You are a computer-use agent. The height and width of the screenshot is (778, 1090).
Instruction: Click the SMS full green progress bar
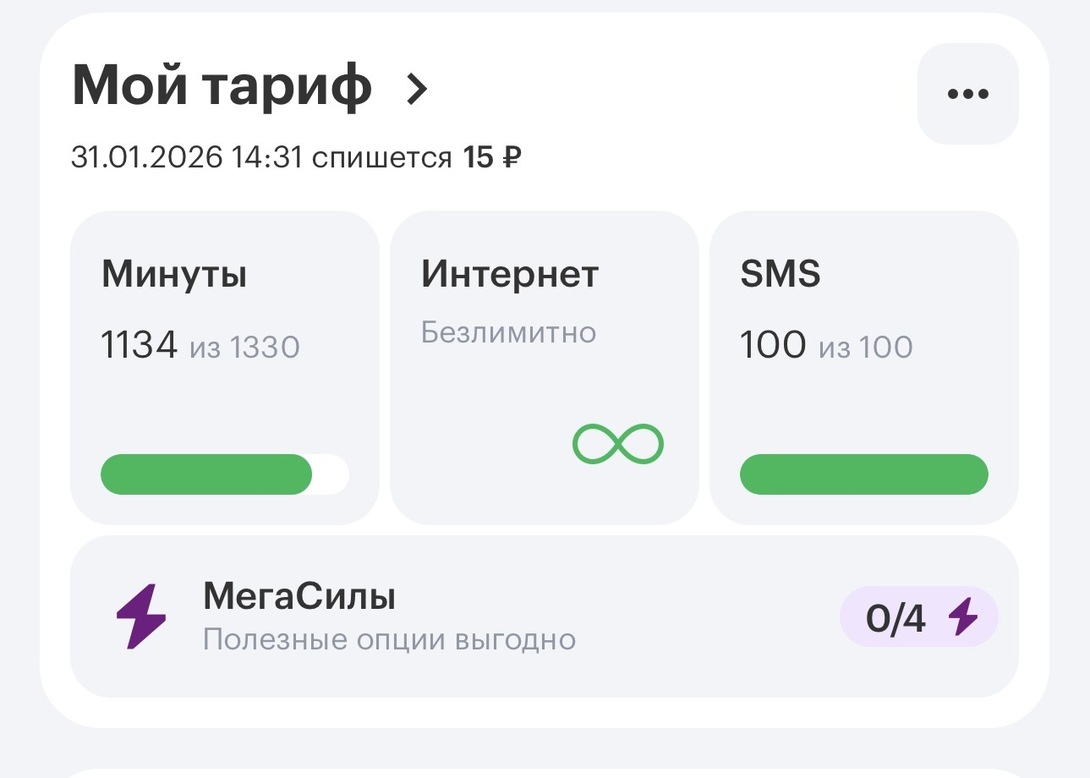(863, 474)
